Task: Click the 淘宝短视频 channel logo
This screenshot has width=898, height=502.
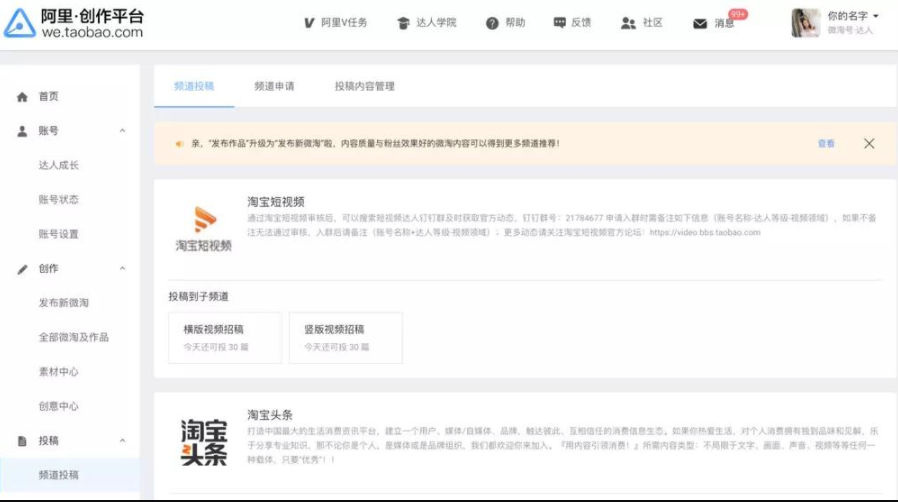Action: 203,229
